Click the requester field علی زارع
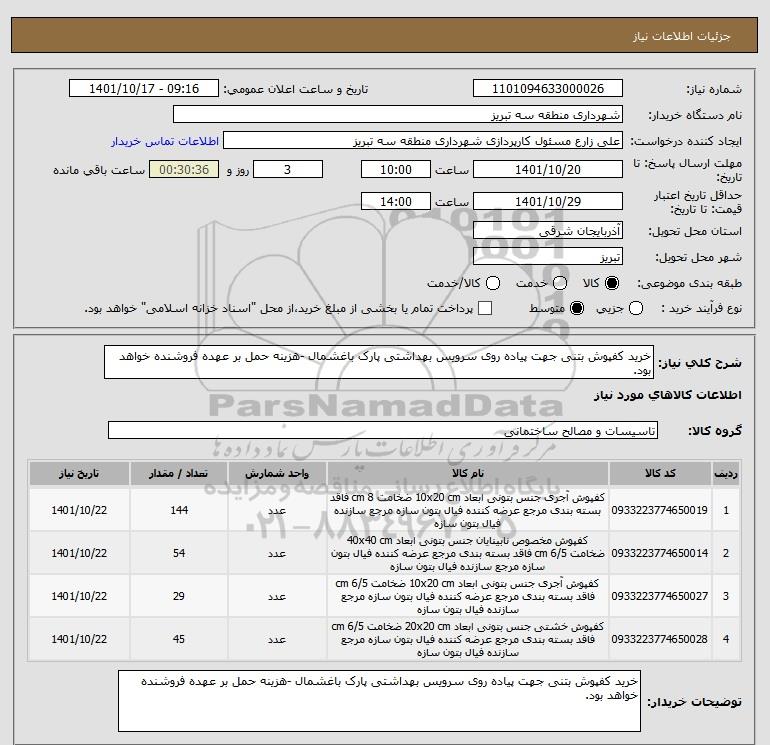 point(423,141)
